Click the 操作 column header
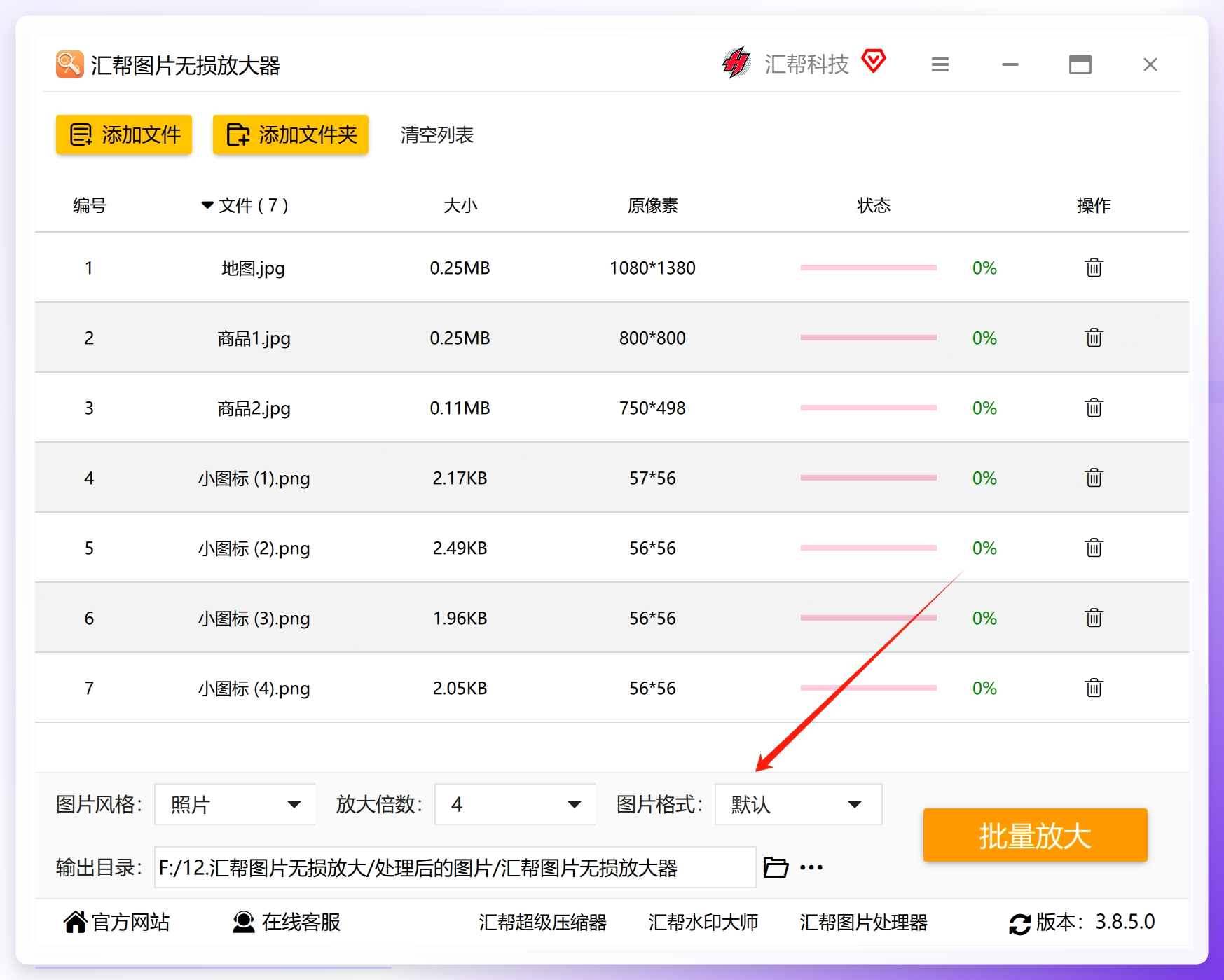The height and width of the screenshot is (980, 1224). pyautogui.click(x=1094, y=205)
